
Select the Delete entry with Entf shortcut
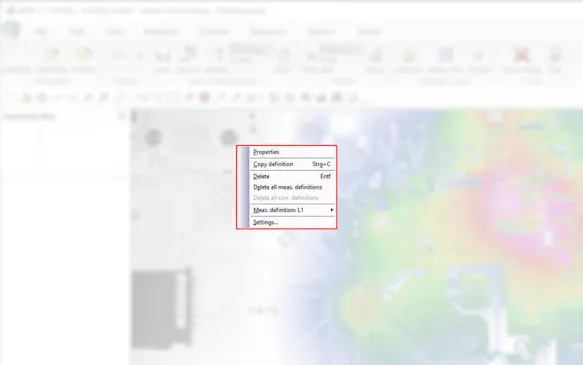(x=292, y=177)
